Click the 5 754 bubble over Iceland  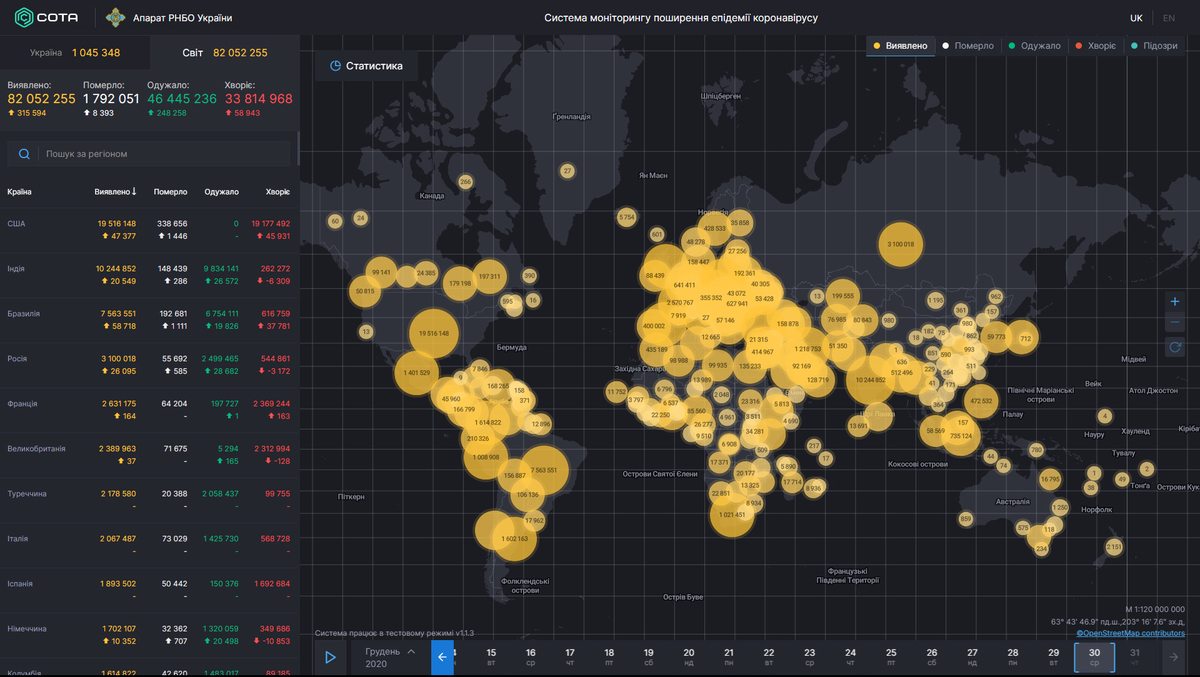coord(627,217)
